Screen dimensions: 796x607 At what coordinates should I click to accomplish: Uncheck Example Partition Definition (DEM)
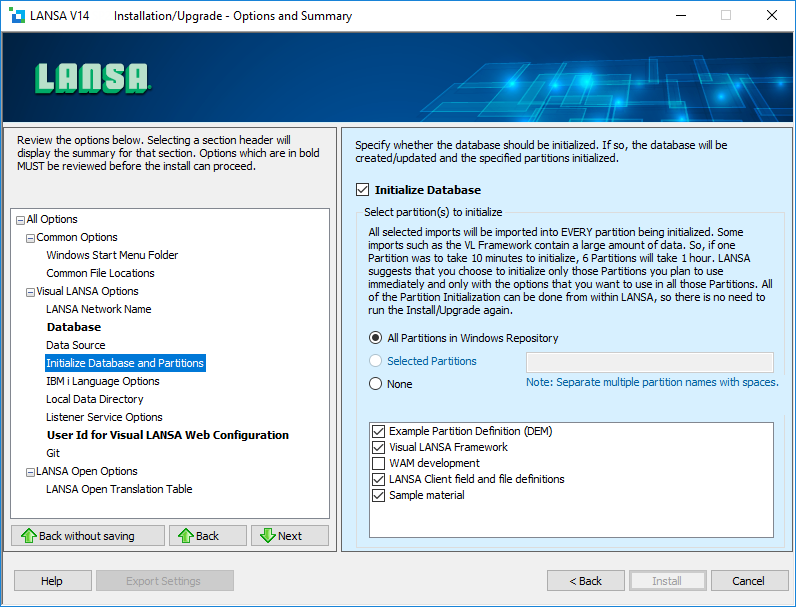pos(378,431)
